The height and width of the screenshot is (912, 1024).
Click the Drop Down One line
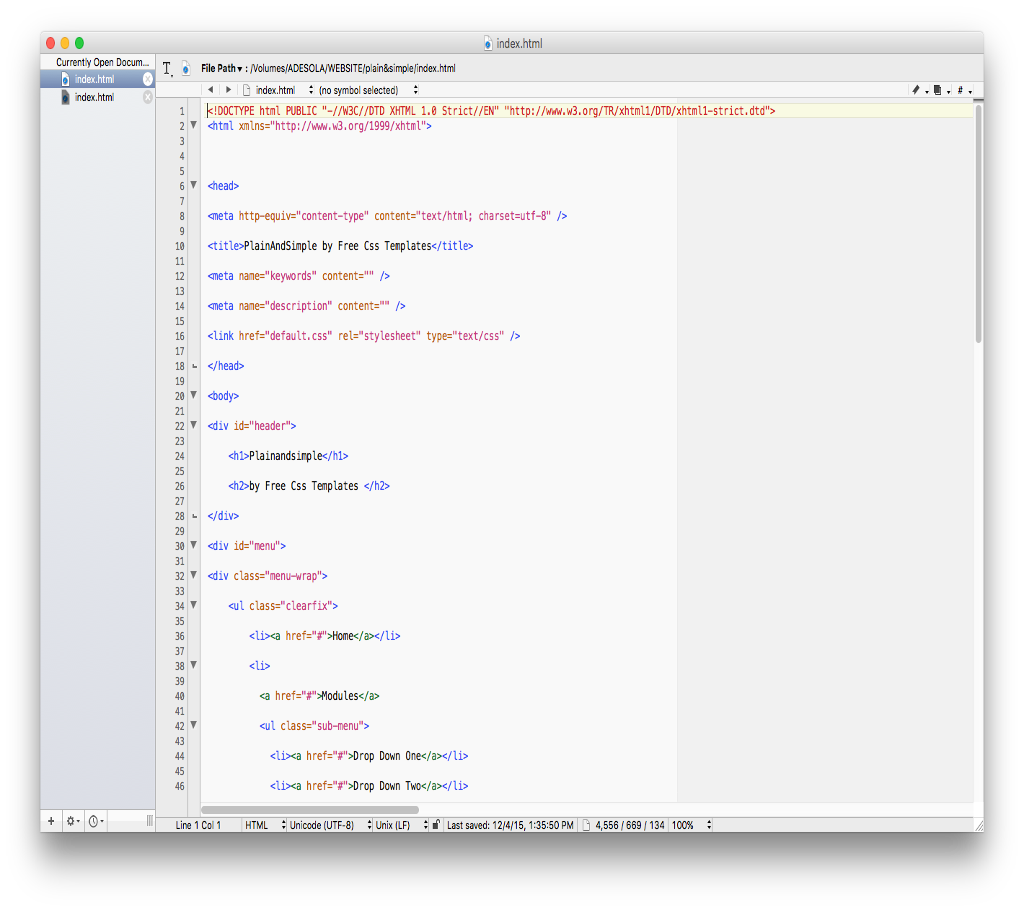point(369,757)
